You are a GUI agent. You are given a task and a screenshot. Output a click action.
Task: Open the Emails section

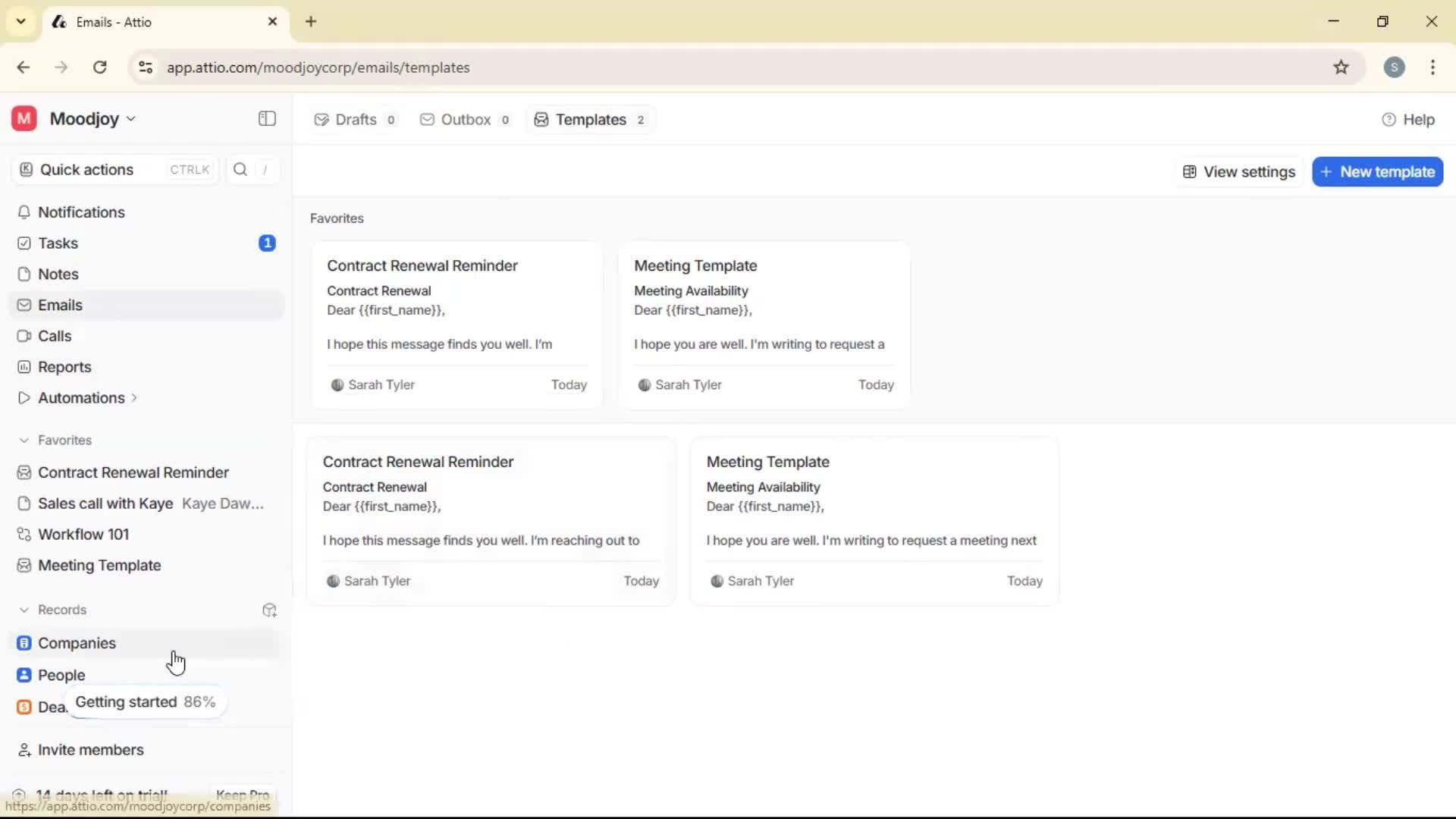(x=60, y=305)
